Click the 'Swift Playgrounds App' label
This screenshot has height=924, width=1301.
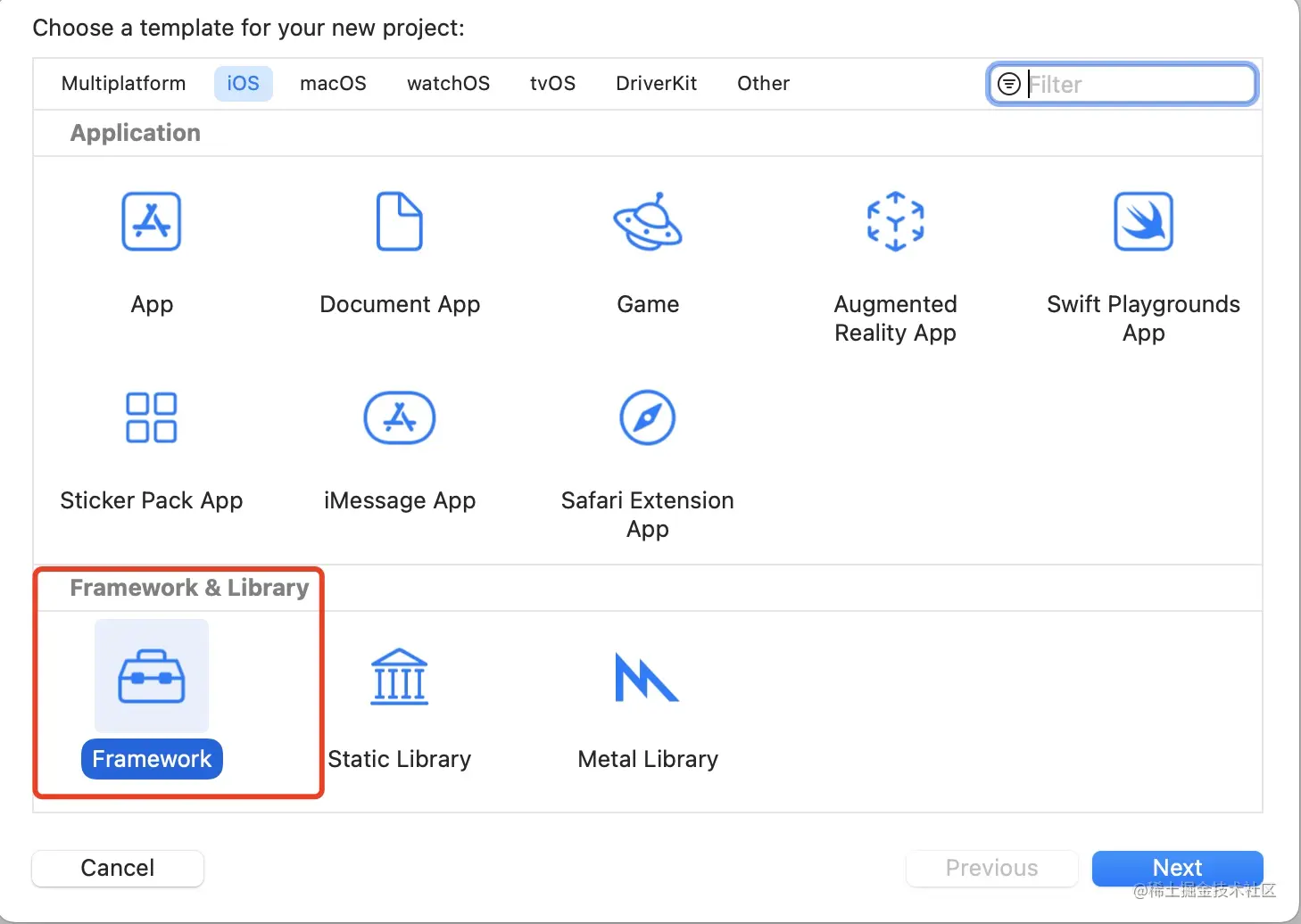tap(1144, 318)
